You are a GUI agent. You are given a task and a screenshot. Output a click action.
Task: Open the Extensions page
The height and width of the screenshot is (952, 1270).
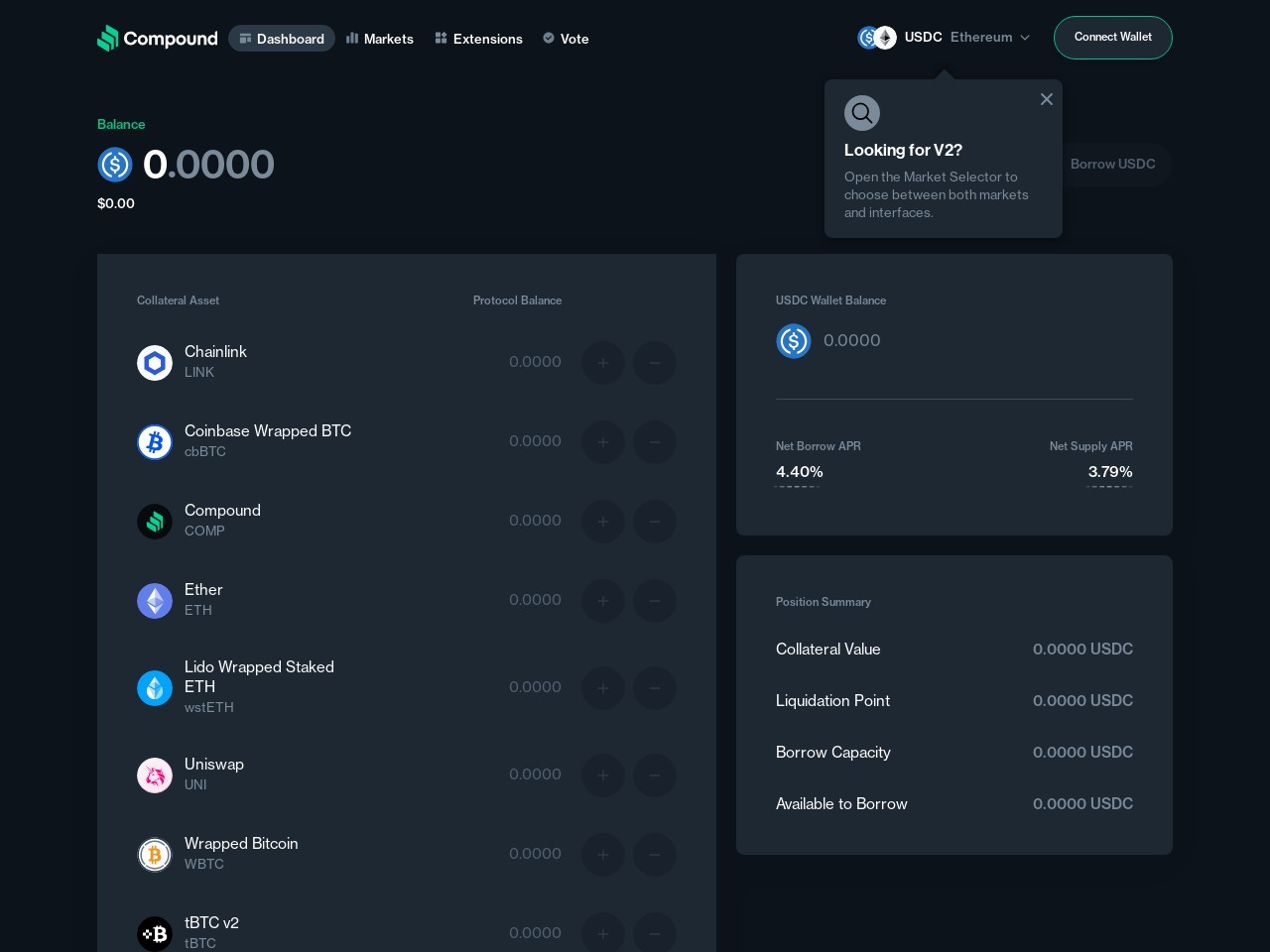click(478, 39)
